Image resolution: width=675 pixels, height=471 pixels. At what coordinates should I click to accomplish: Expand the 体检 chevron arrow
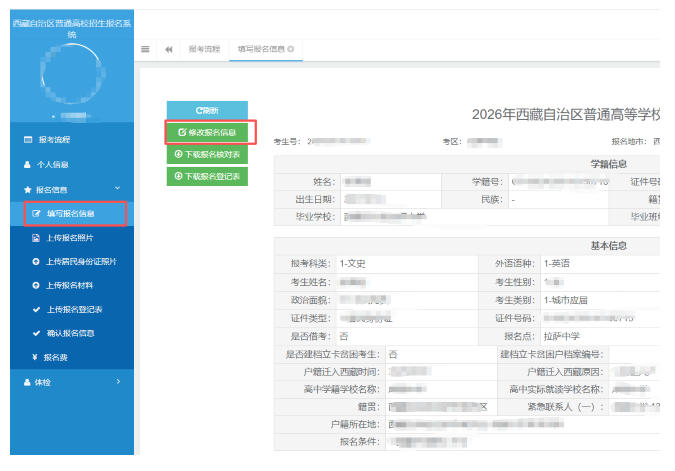point(118,381)
